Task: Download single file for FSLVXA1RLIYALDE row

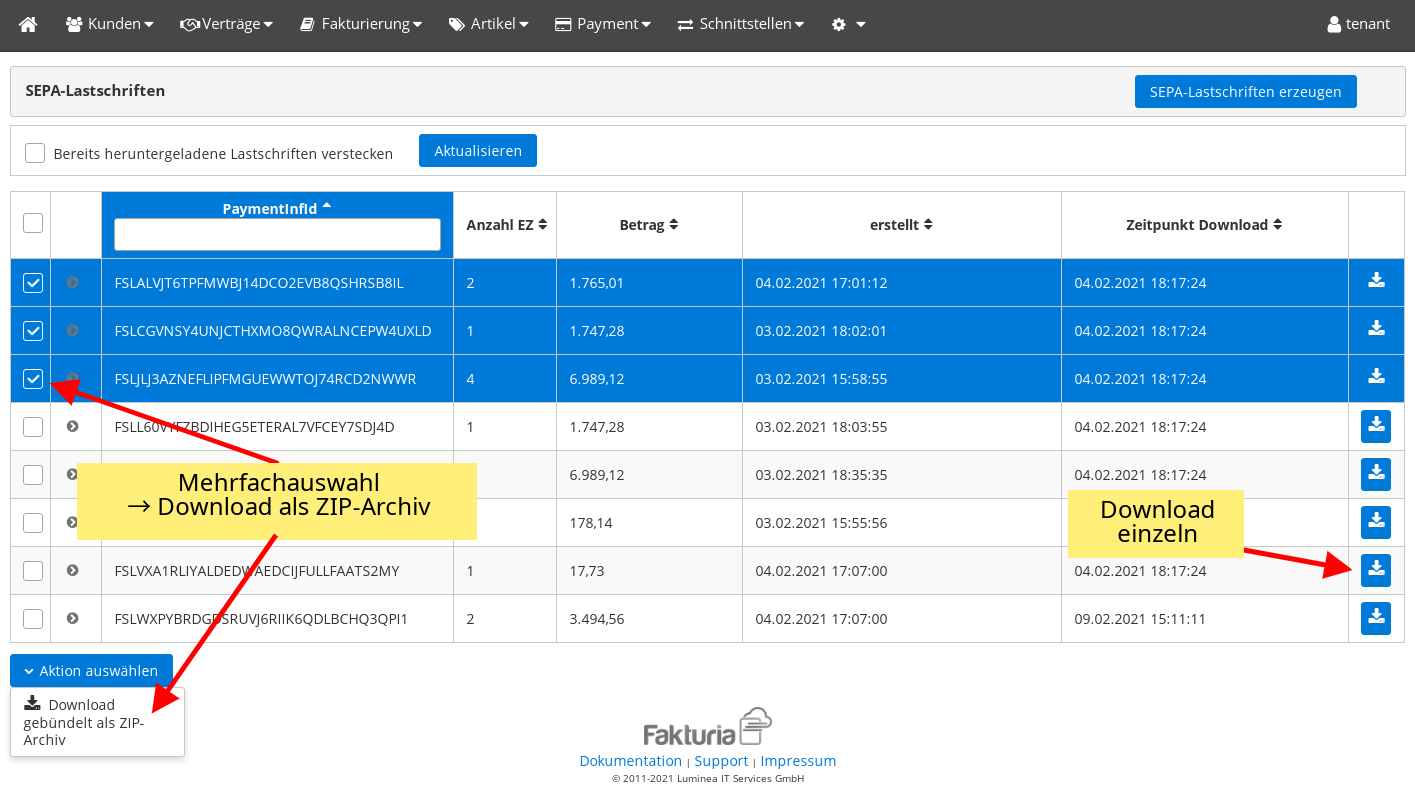Action: point(1376,570)
